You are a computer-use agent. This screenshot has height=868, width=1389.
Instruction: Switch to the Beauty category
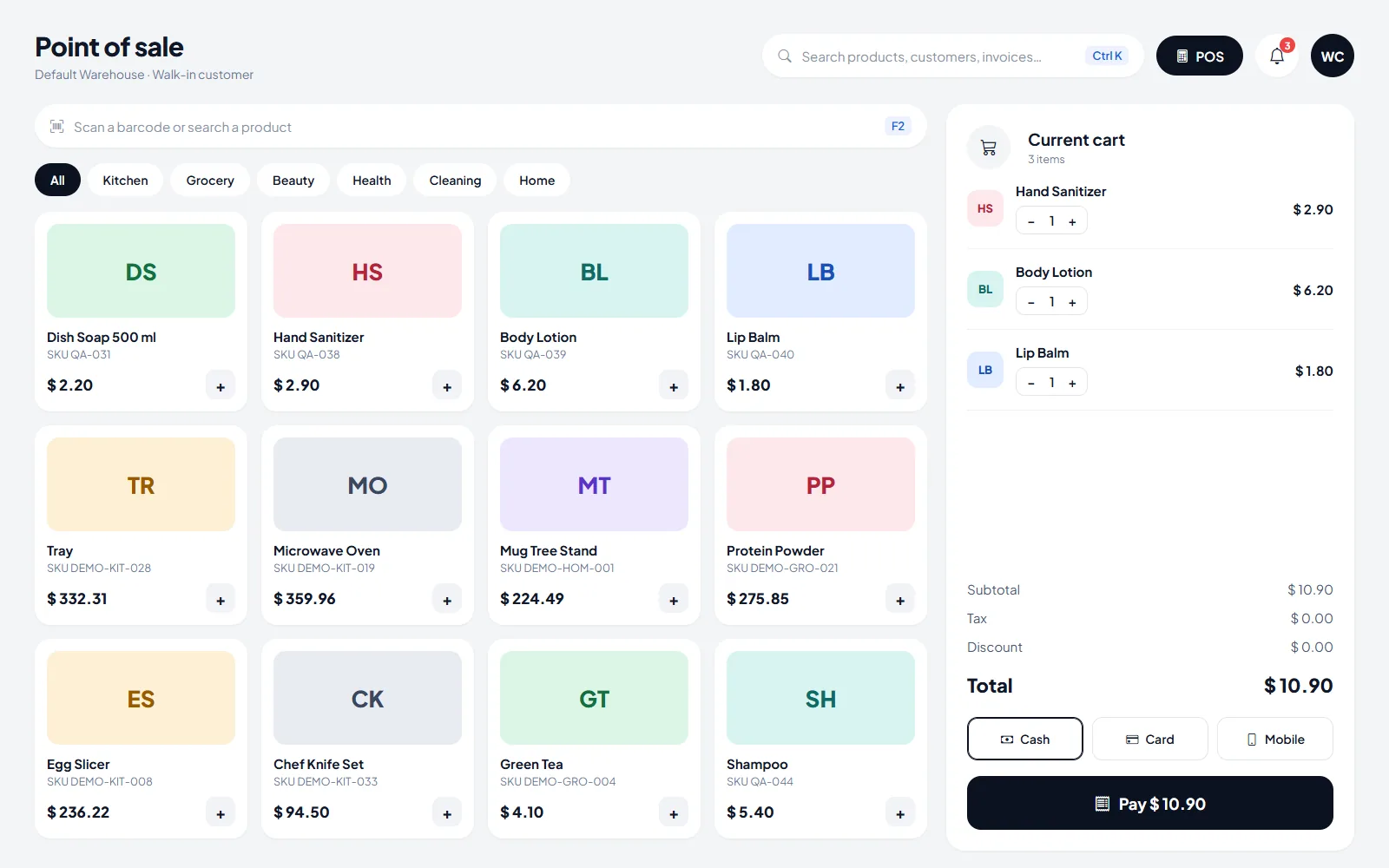[x=293, y=180]
